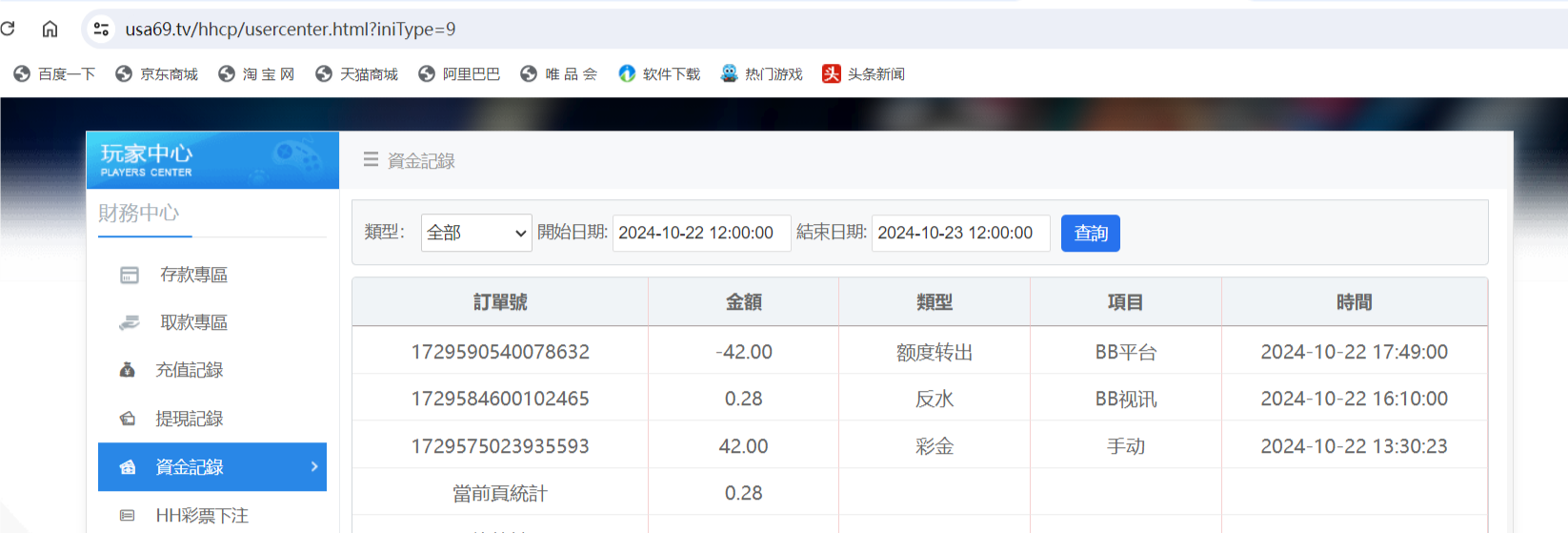
Task: Click the 查詢 button
Action: (1091, 233)
